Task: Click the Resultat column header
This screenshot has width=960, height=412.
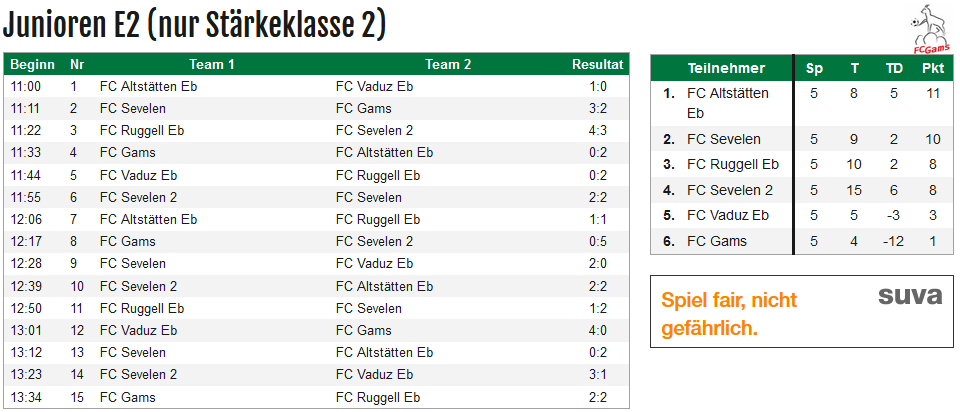Action: coord(598,64)
